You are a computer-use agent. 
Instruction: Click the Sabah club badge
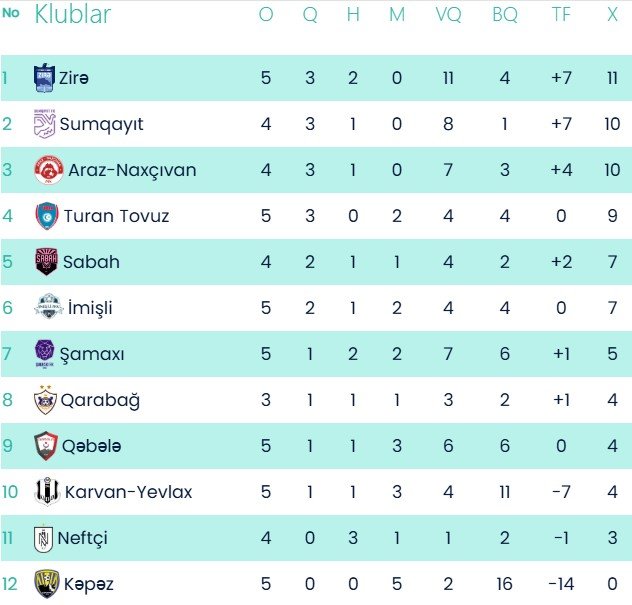click(x=46, y=262)
